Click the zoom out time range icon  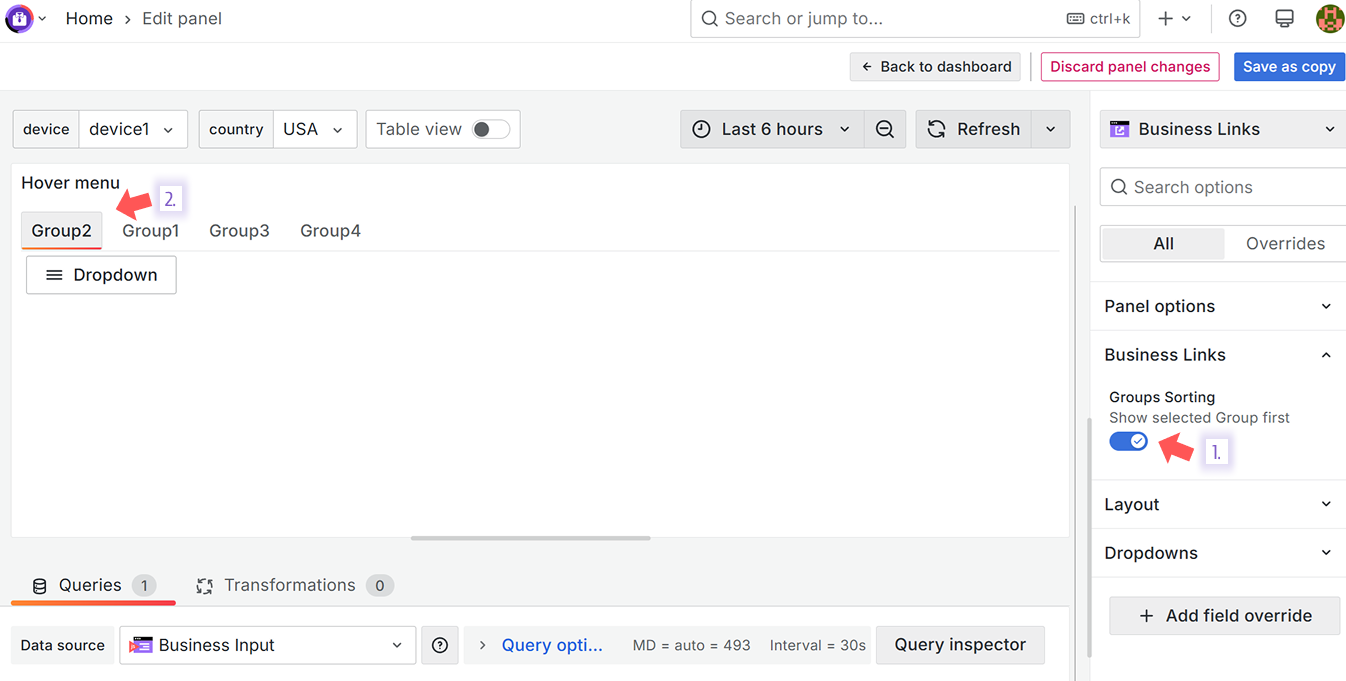click(885, 129)
